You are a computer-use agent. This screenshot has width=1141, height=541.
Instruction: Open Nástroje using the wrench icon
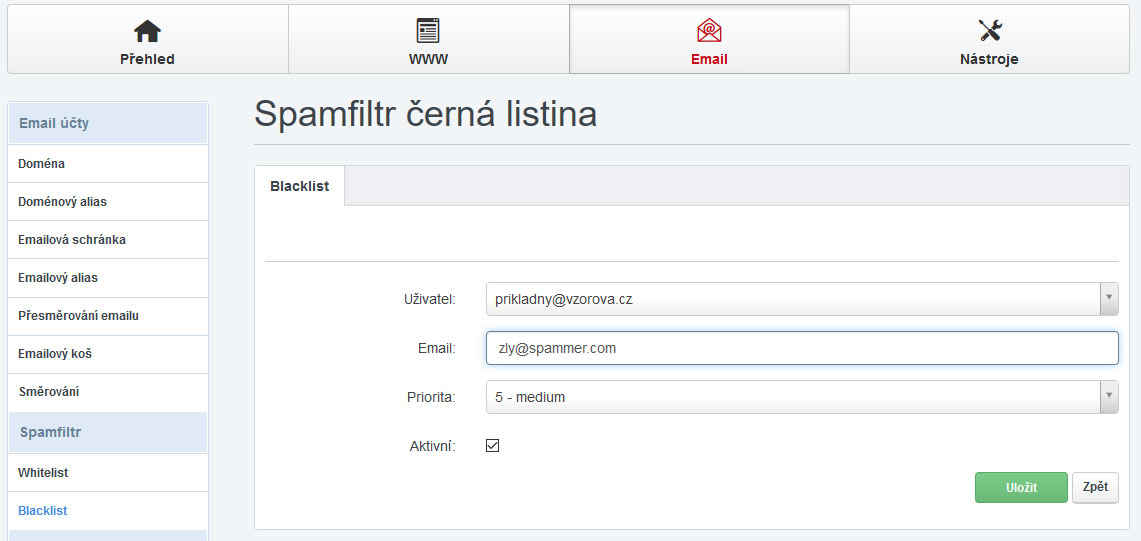[x=989, y=30]
